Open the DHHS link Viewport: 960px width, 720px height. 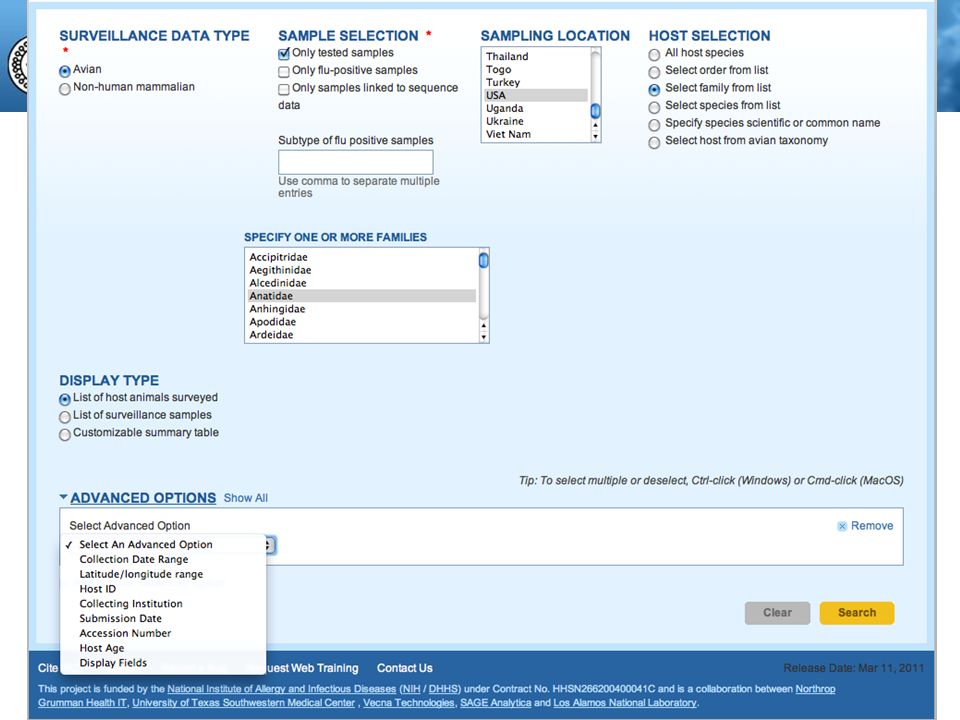point(443,689)
